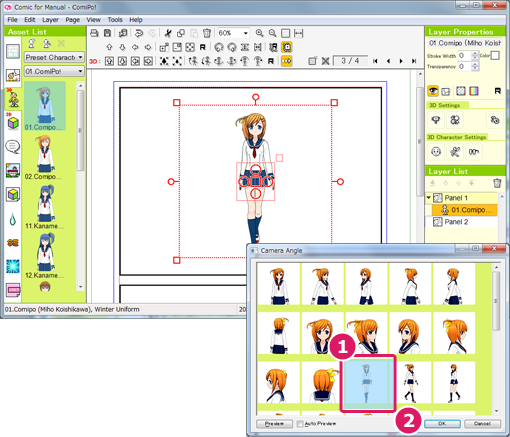The height and width of the screenshot is (437, 510).
Task: Toggle the highlighted 3D arrow button in toolbar
Action: 287,61
